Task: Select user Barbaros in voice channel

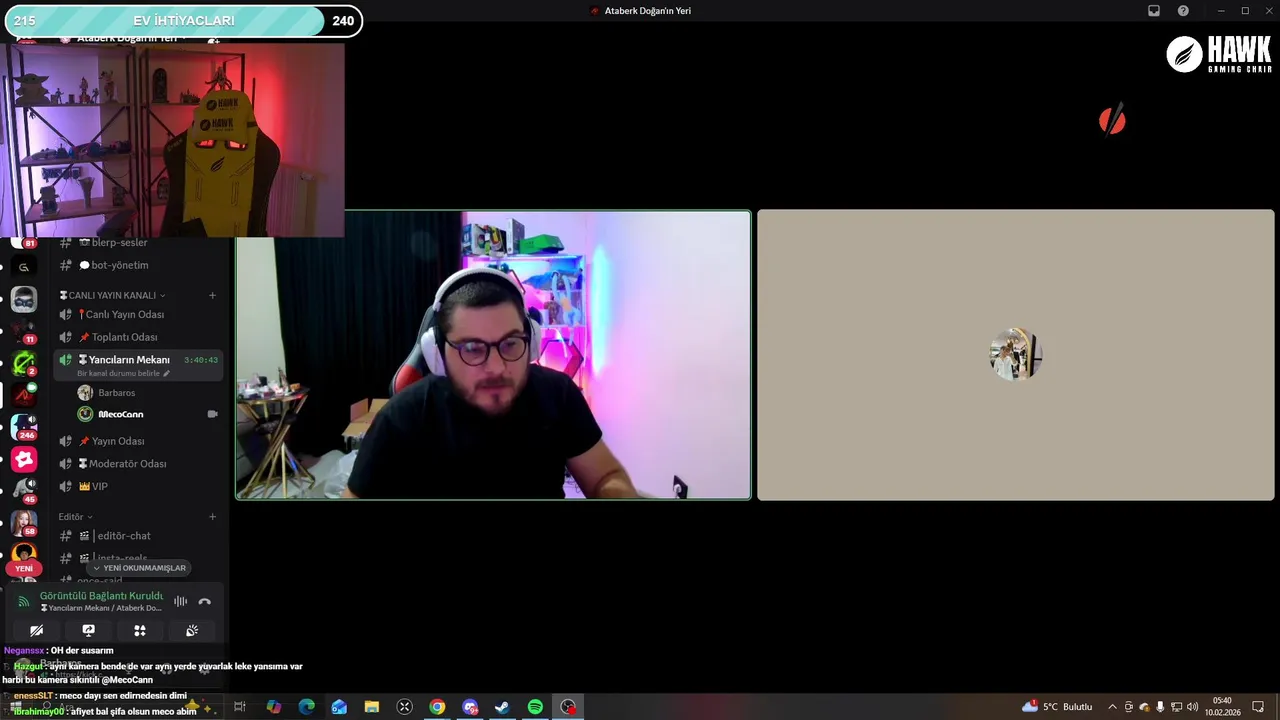Action: pos(116,393)
